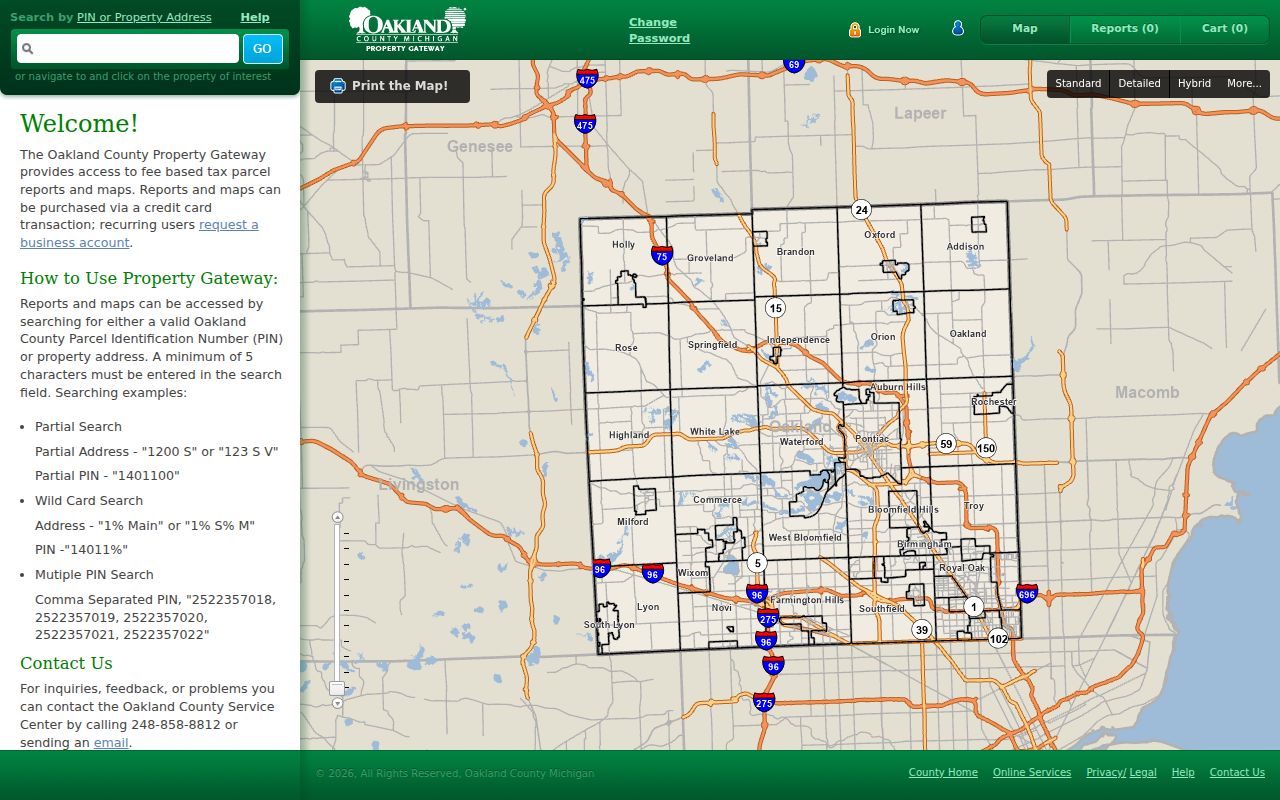
Task: Click the Route 39 marker near Southfield
Action: (921, 629)
